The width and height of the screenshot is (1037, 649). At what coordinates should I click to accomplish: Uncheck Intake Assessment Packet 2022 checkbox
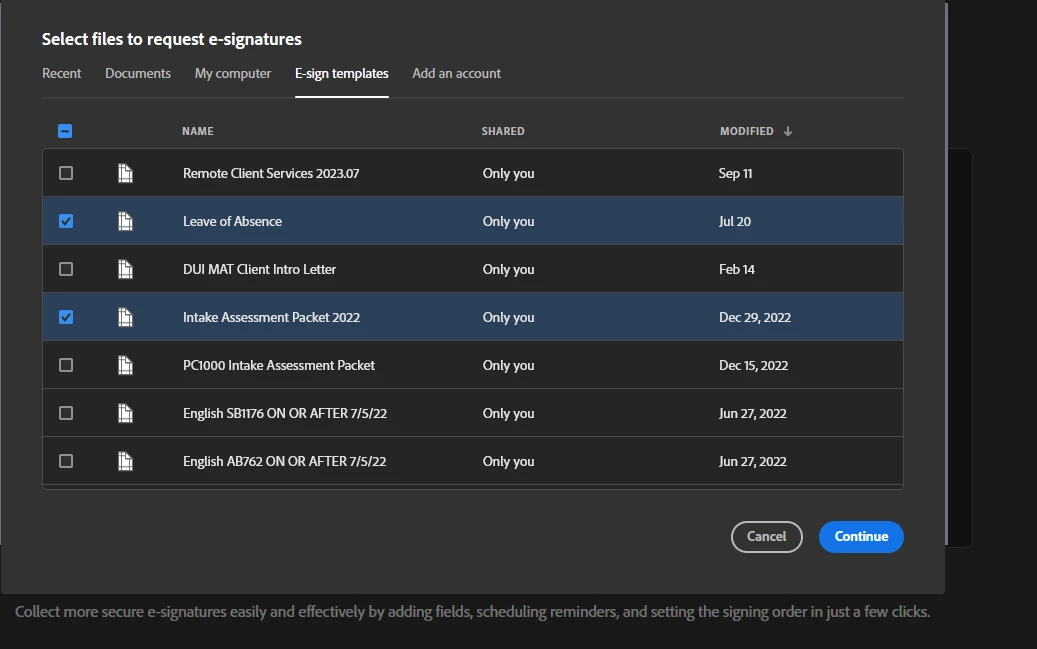(x=66, y=317)
